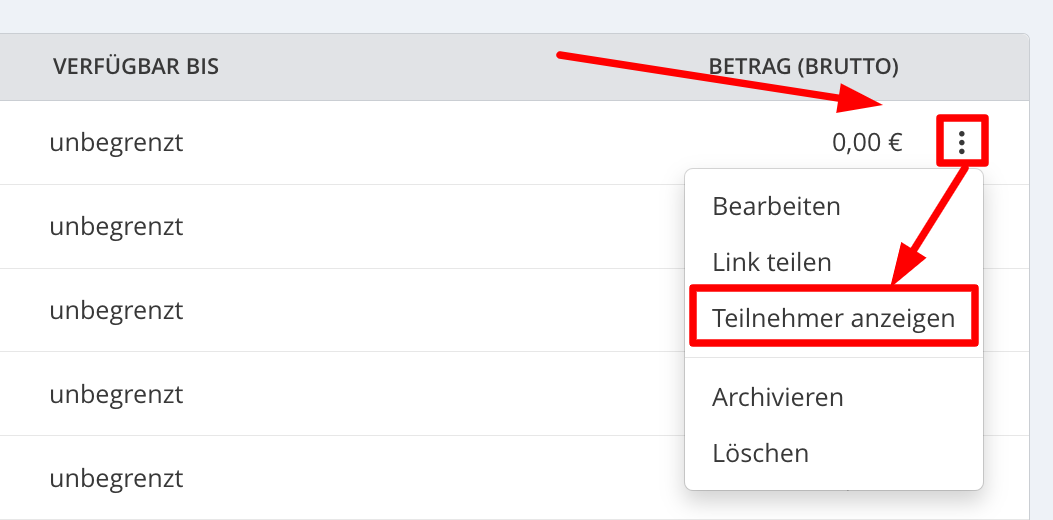Select the second row's unbegrenzt cell
Image resolution: width=1053 pixels, height=520 pixels.
point(116,226)
